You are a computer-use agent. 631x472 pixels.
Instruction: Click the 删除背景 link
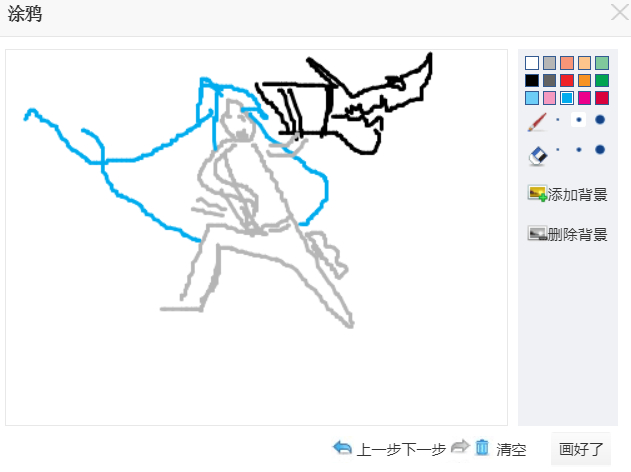click(x=577, y=234)
